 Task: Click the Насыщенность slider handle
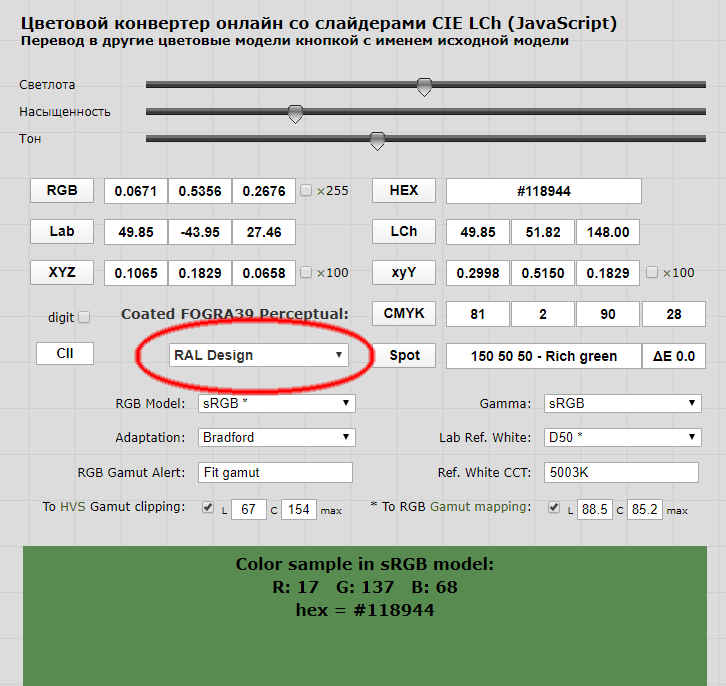click(x=295, y=114)
